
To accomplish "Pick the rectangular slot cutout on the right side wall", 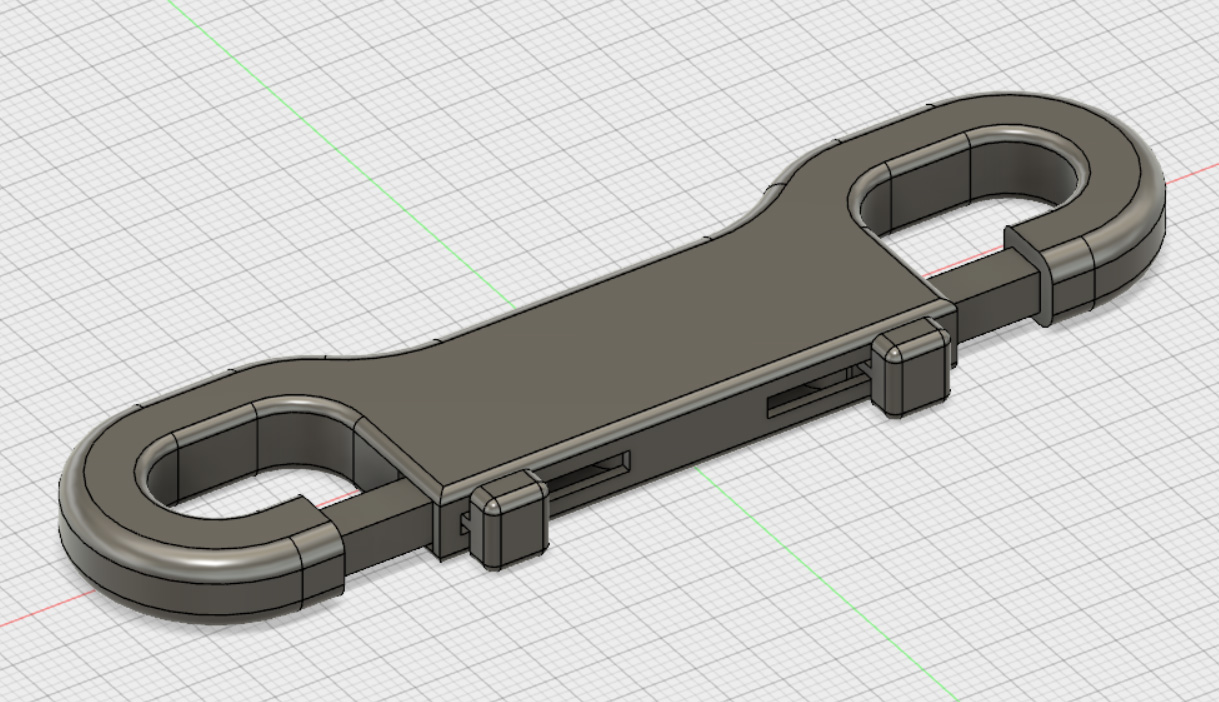I will click(820, 389).
